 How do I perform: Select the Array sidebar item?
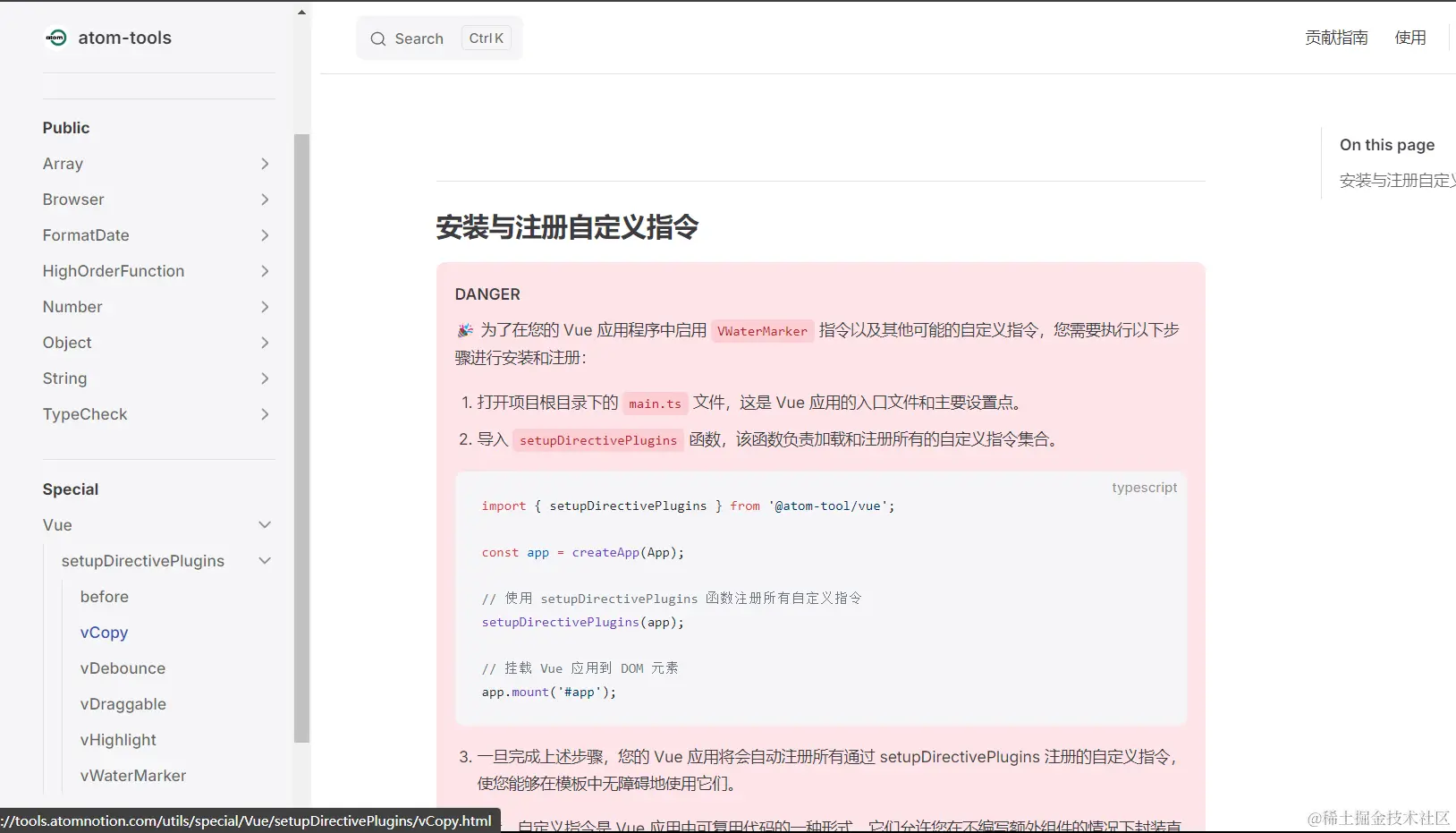(63, 164)
